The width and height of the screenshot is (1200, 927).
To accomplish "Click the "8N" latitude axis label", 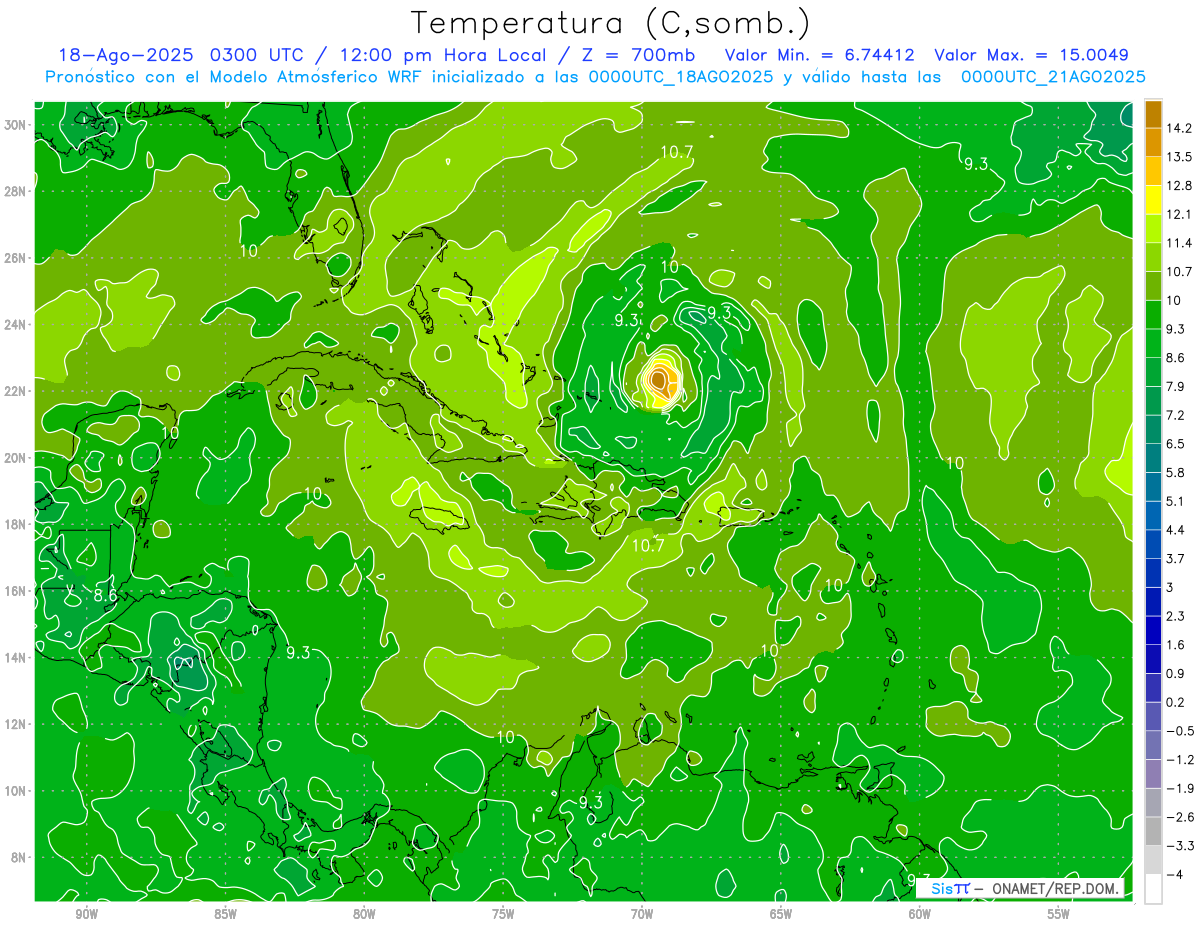I will 20,858.
